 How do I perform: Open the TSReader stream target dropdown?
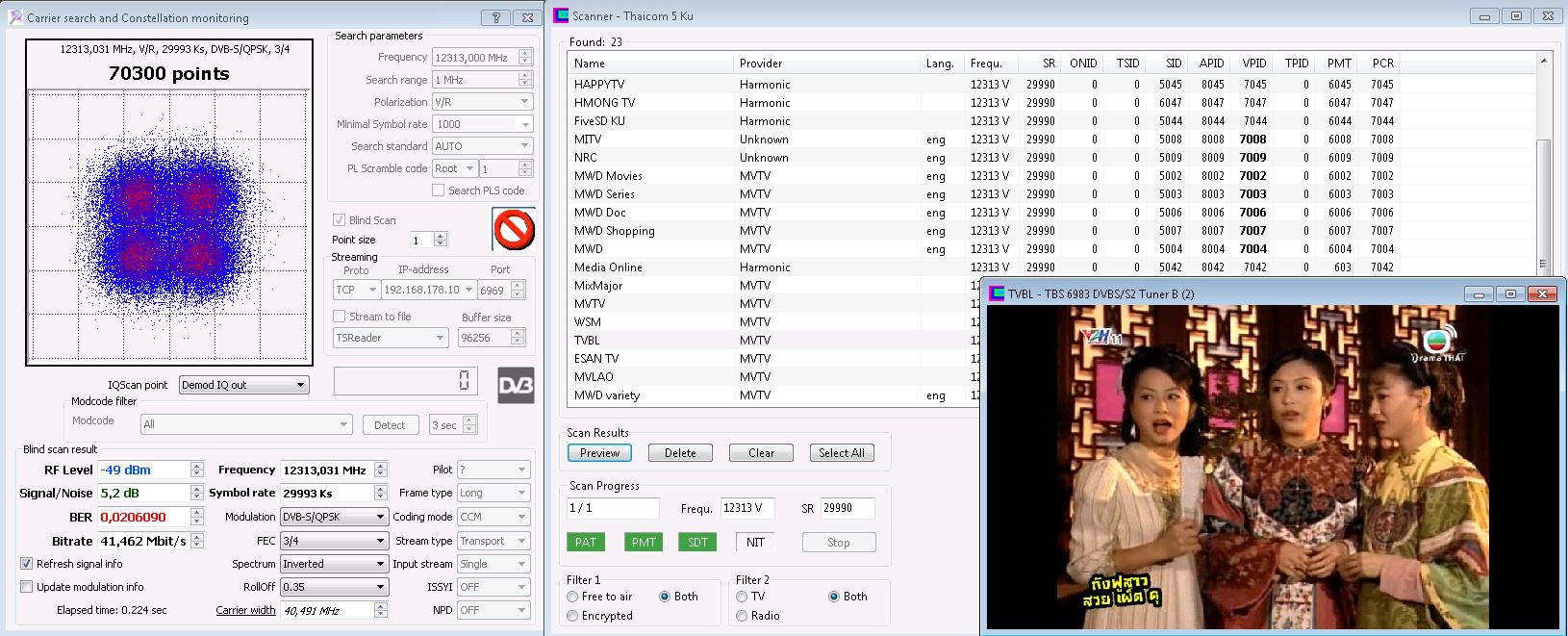pos(391,338)
